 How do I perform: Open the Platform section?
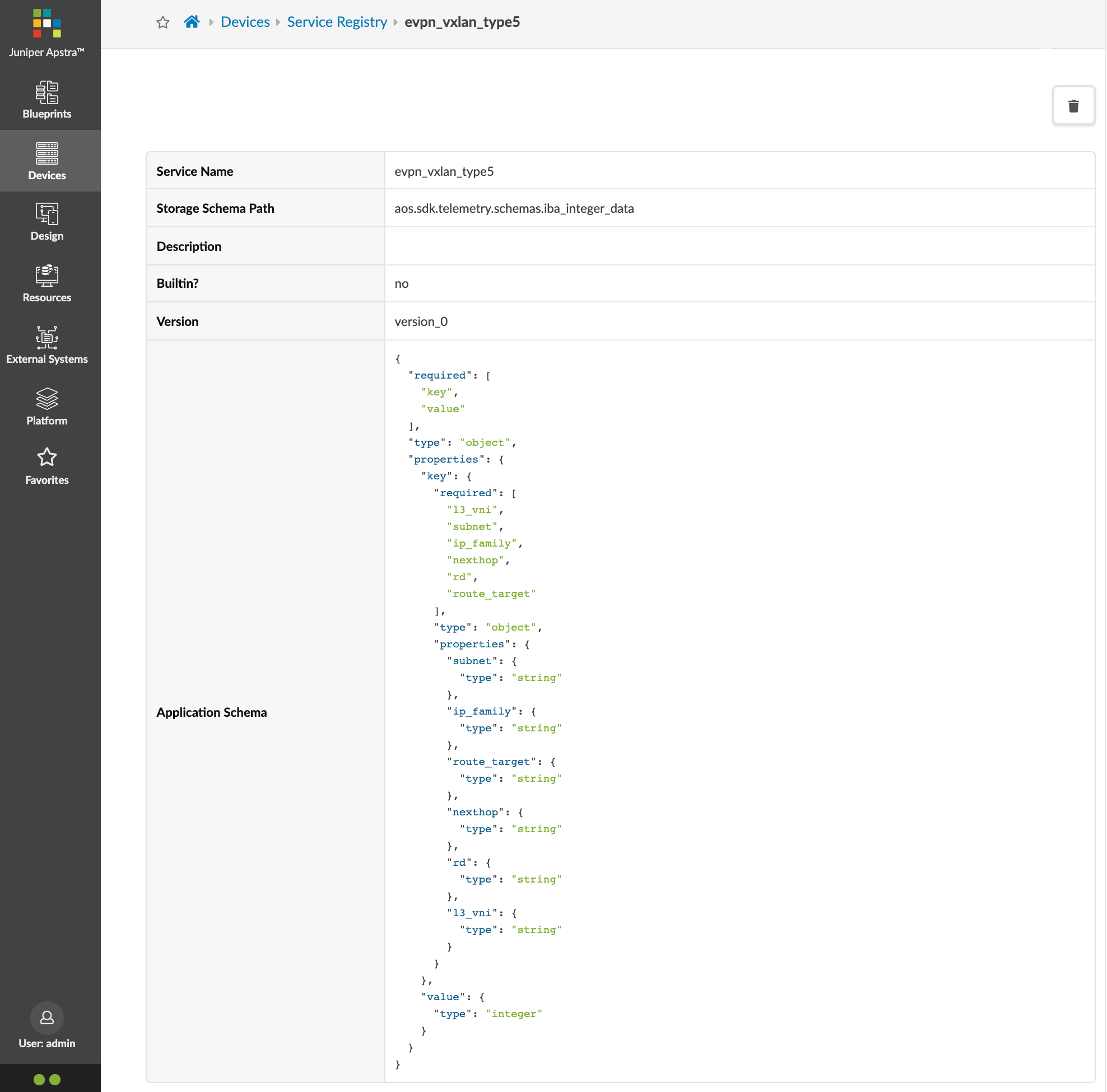47,406
